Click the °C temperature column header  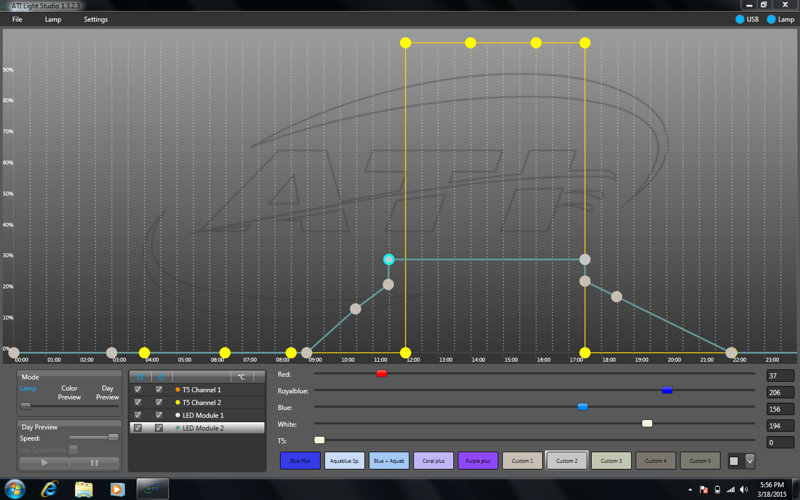[241, 377]
